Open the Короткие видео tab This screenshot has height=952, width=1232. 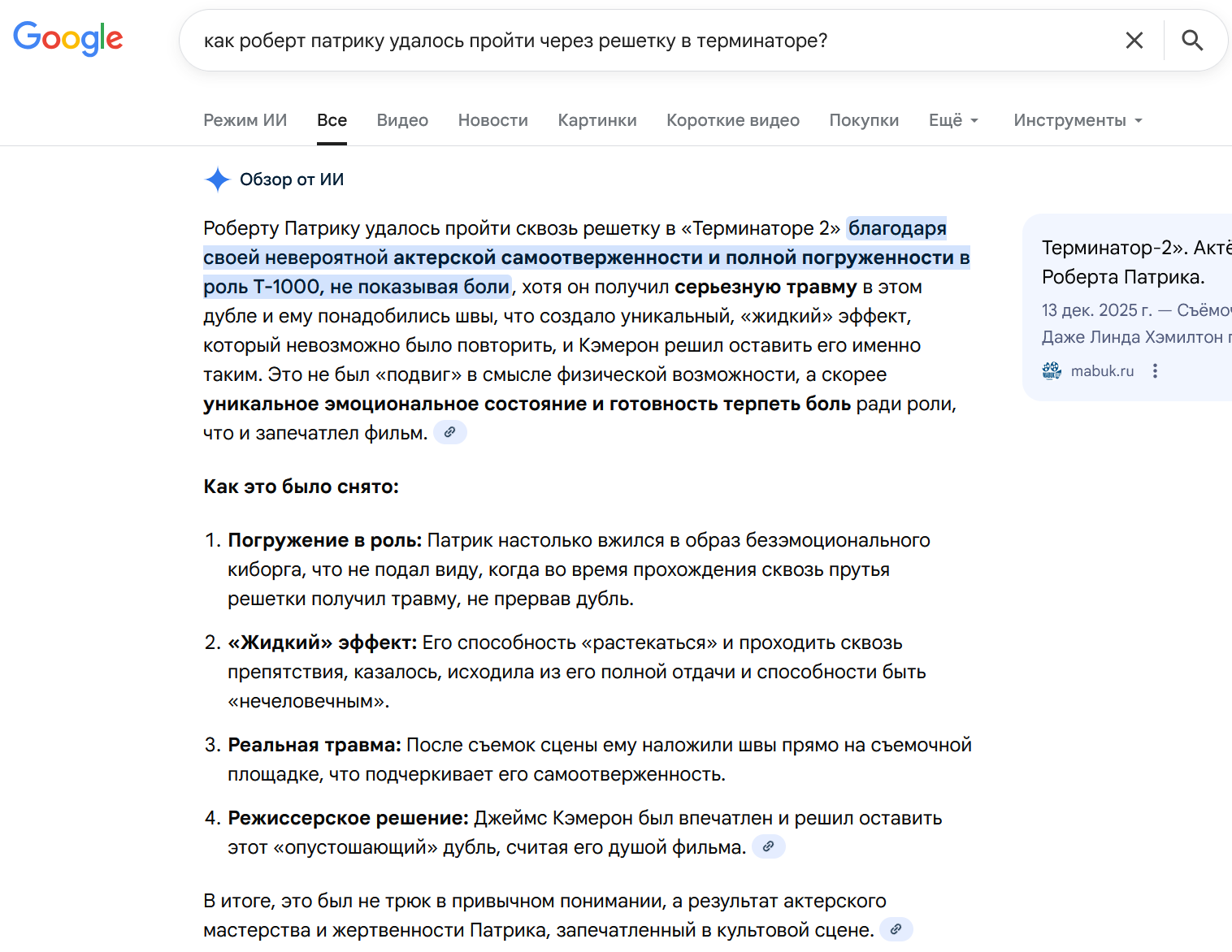click(x=733, y=120)
